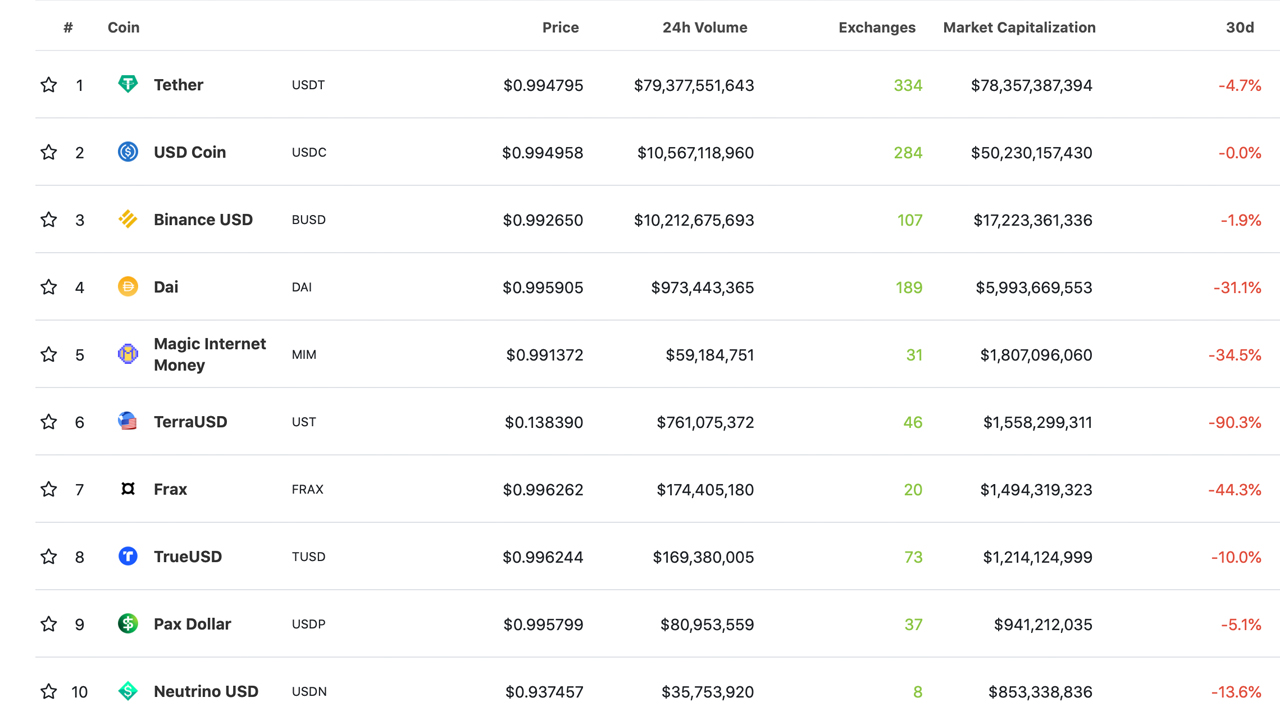Image resolution: width=1280 pixels, height=720 pixels.
Task: Click Tether price $0.994795
Action: tap(543, 85)
